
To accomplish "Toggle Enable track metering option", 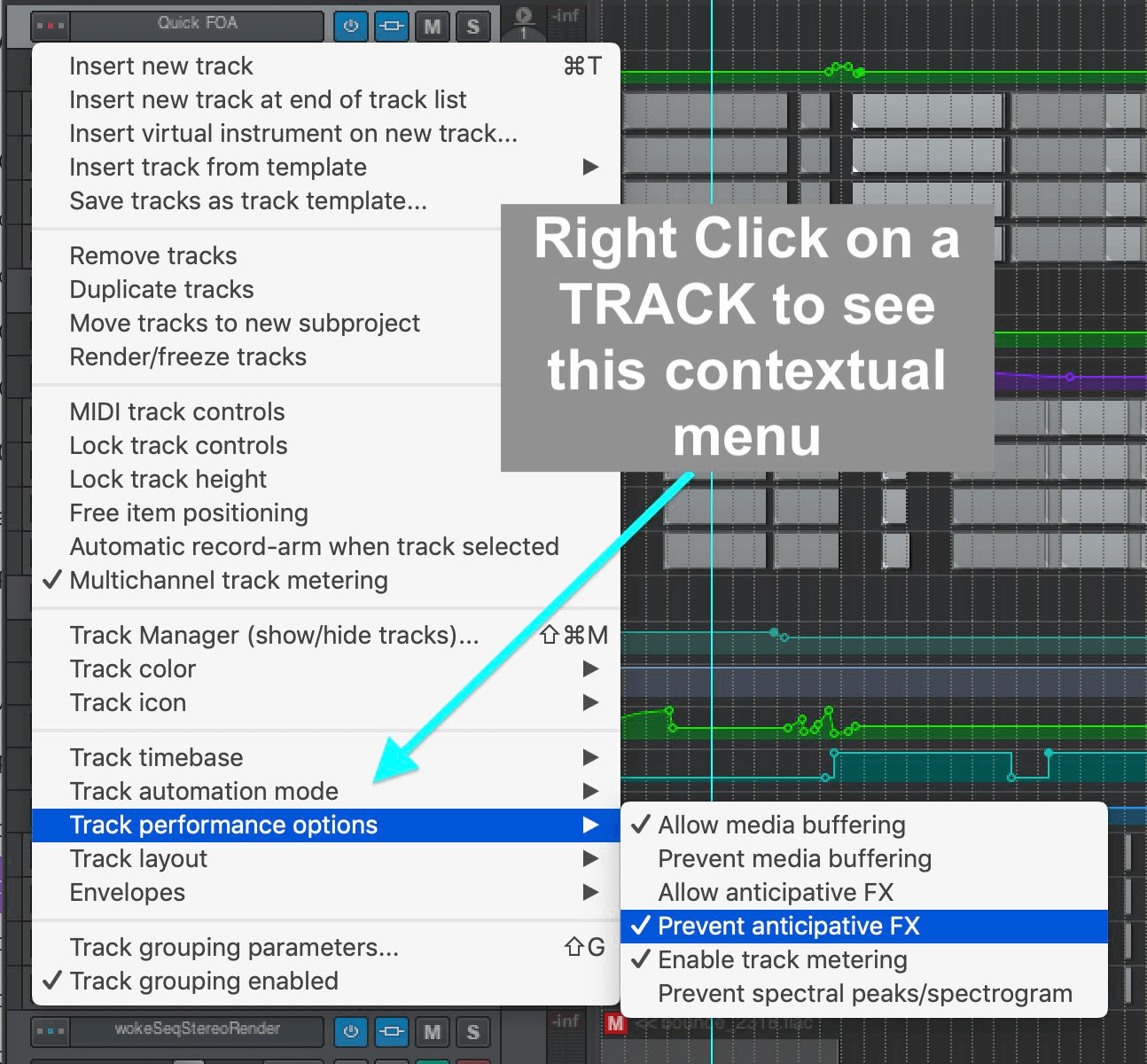I will pos(864,959).
